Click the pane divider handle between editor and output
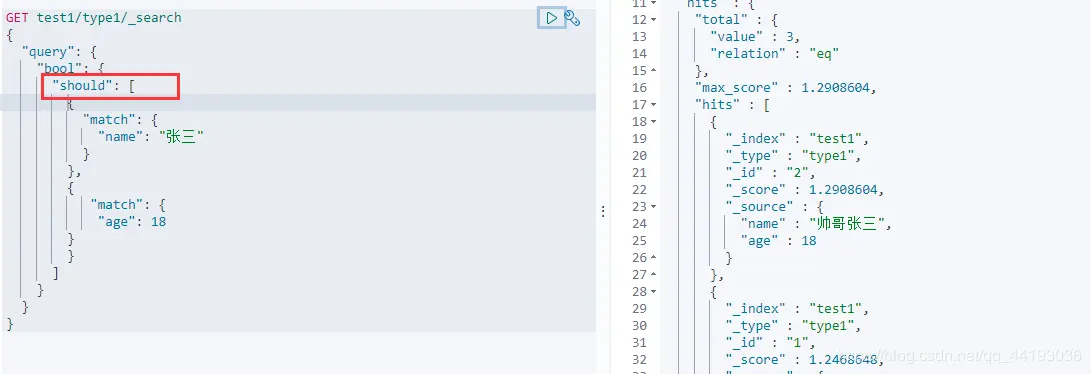Screen dimensions: 1091x374 click(603, 211)
